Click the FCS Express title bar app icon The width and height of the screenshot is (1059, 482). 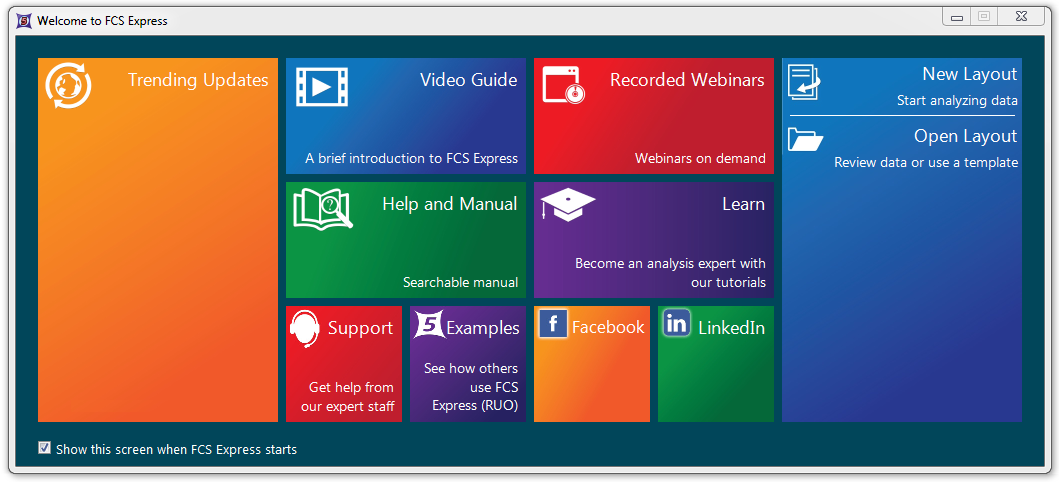24,20
